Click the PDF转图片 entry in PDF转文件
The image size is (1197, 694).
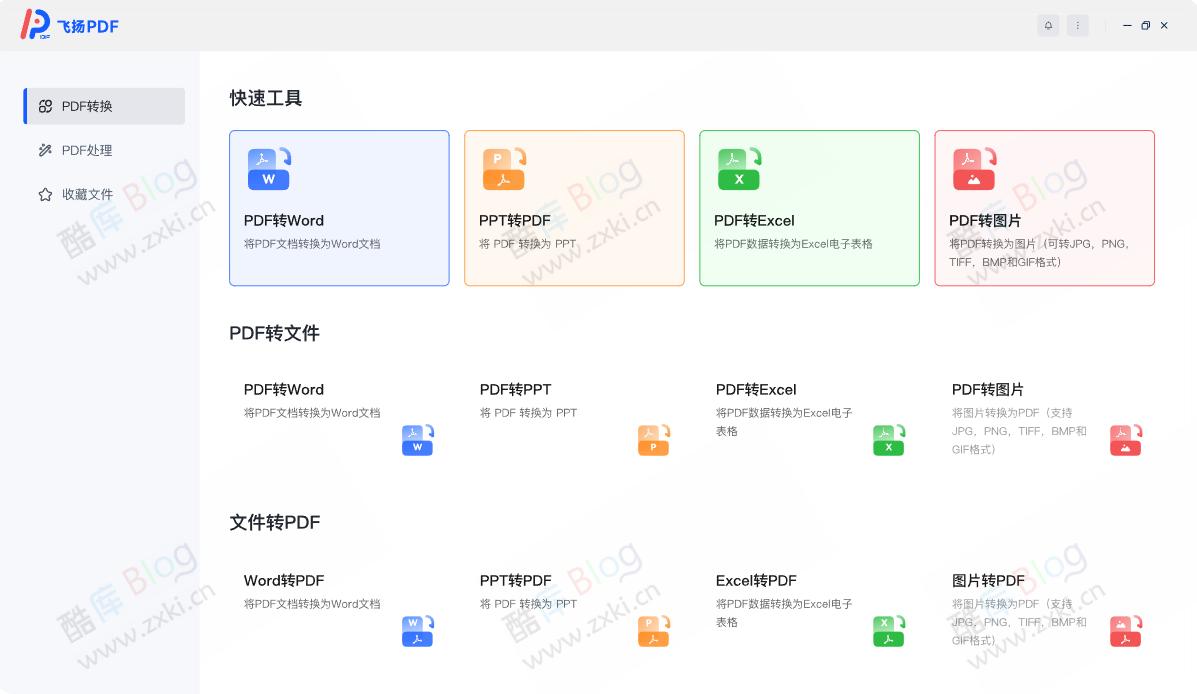(x=990, y=389)
